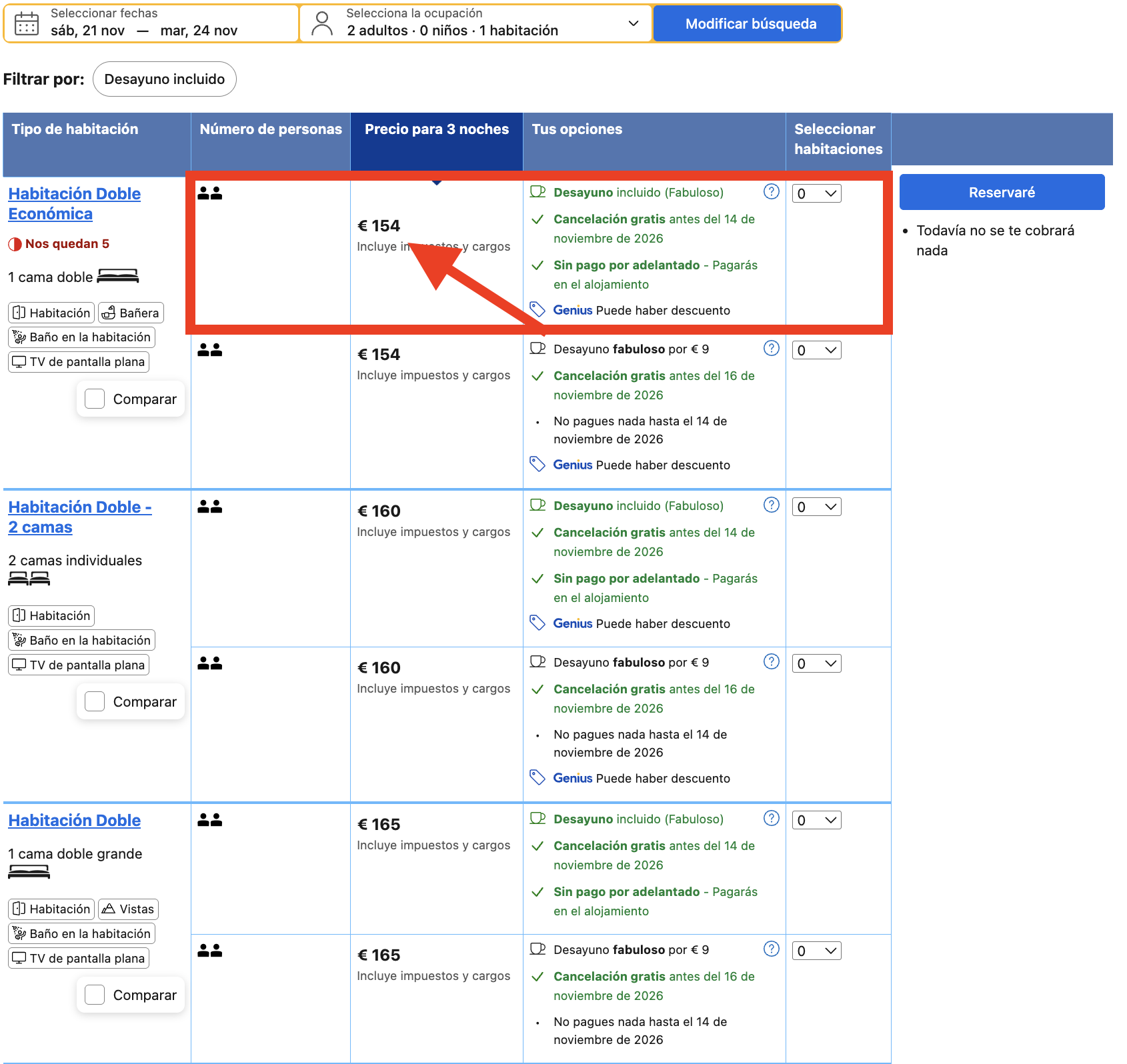The image size is (1127, 1064).
Task: Click the Vistas amenity badge
Action: coord(128,909)
